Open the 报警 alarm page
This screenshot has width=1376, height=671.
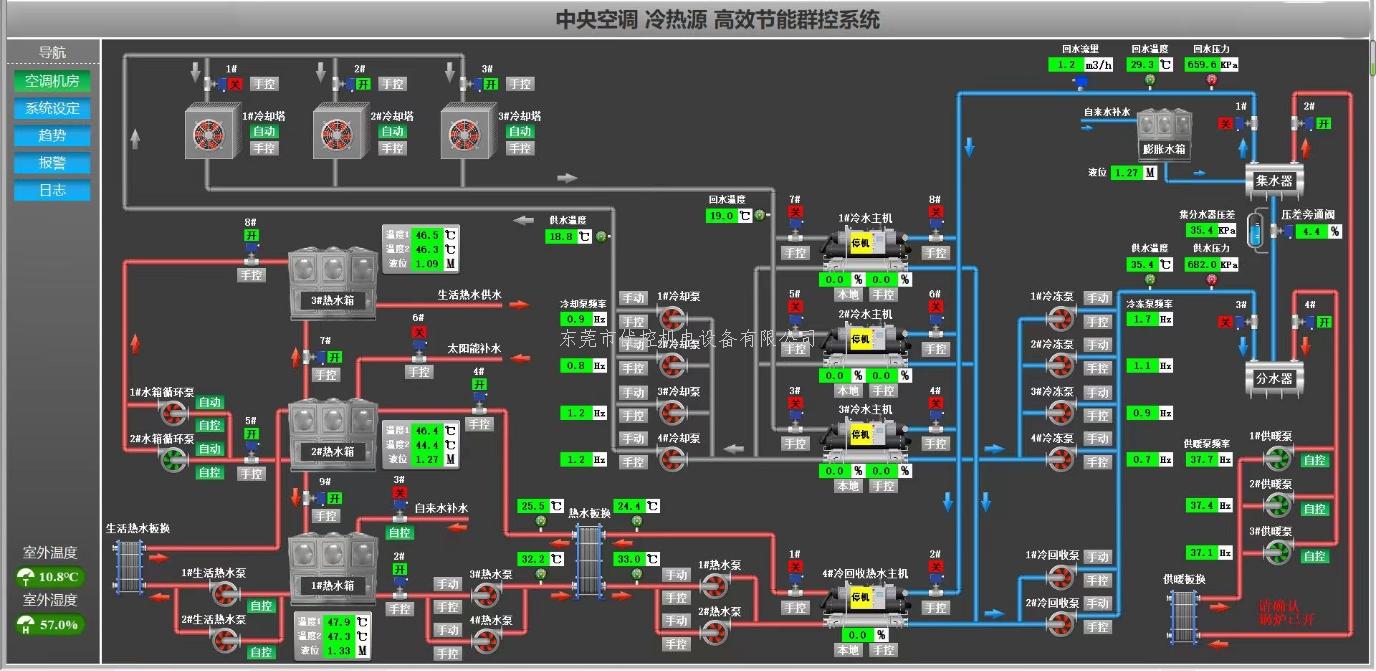point(52,163)
